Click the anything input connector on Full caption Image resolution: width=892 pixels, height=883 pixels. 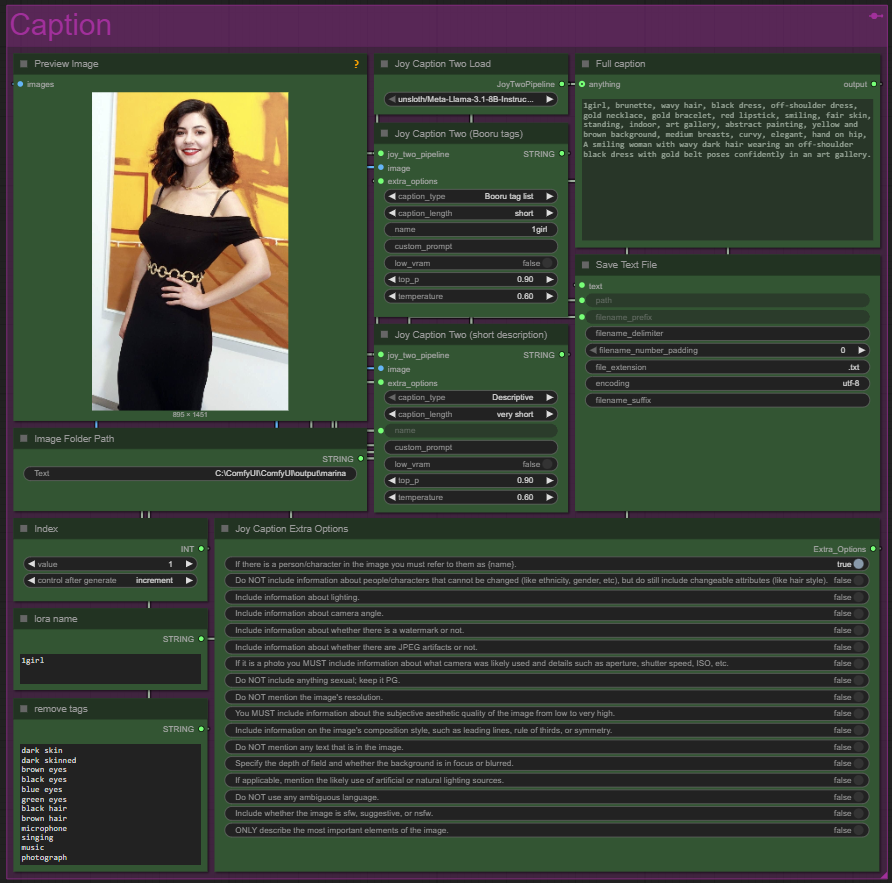582,84
